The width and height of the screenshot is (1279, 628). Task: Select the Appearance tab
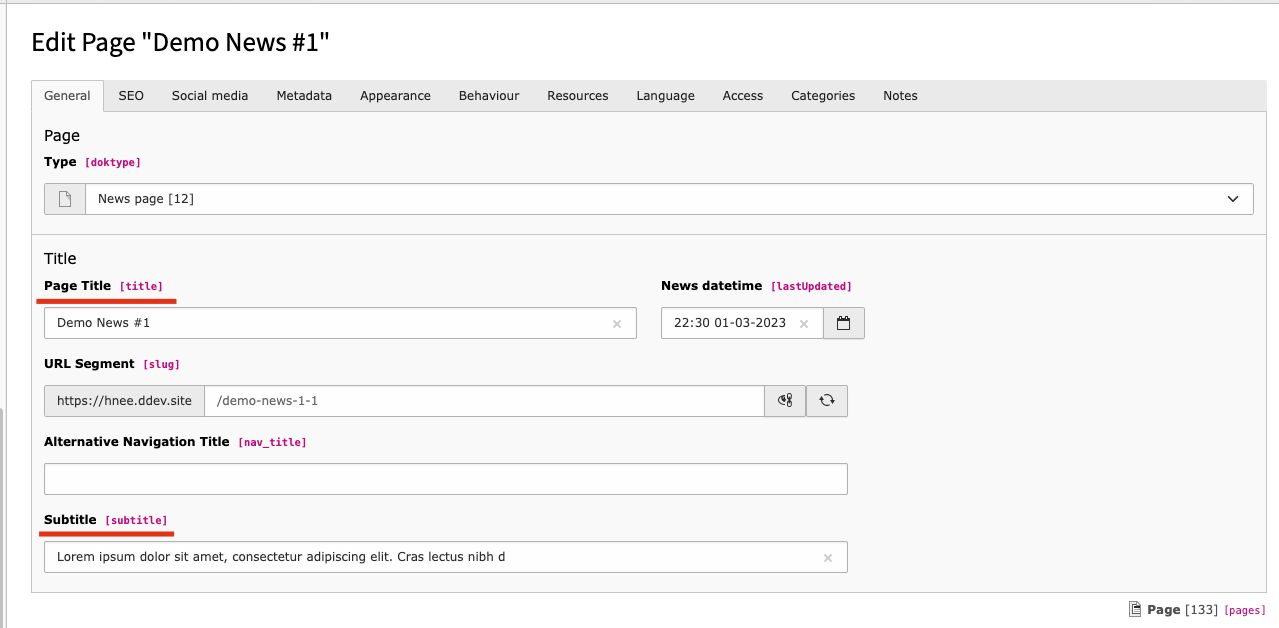click(395, 96)
